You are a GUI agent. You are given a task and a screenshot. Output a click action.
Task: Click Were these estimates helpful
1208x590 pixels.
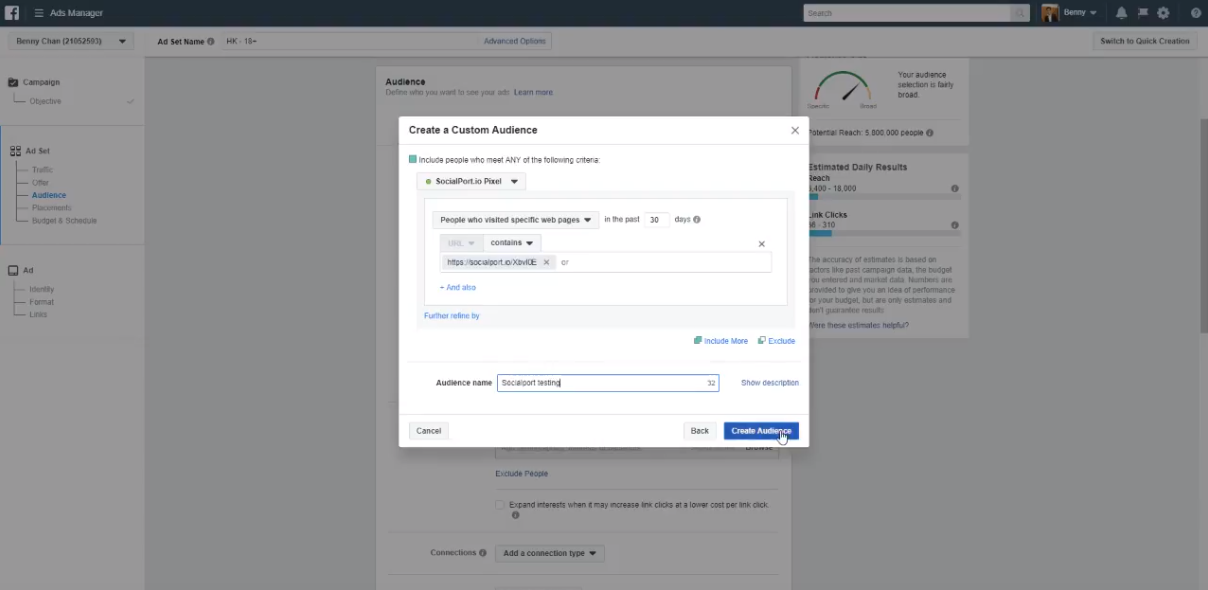[859, 325]
